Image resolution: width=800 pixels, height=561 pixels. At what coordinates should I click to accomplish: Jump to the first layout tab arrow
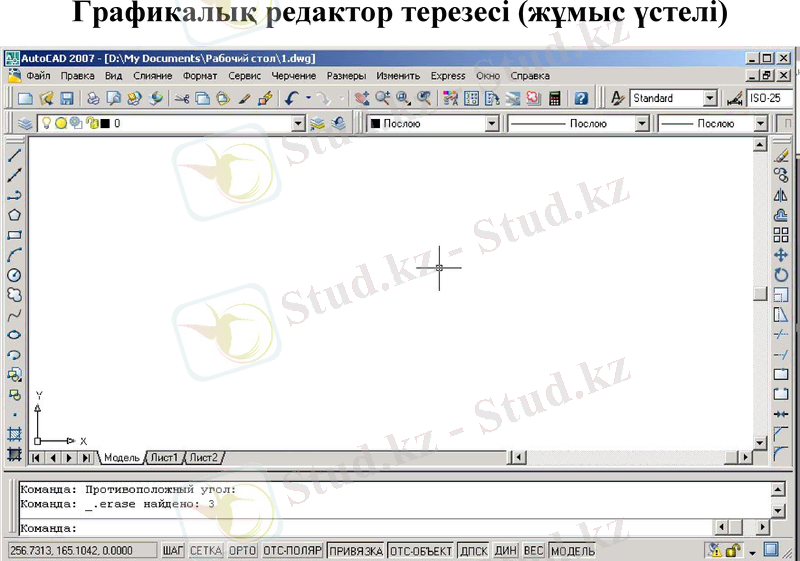(x=36, y=457)
